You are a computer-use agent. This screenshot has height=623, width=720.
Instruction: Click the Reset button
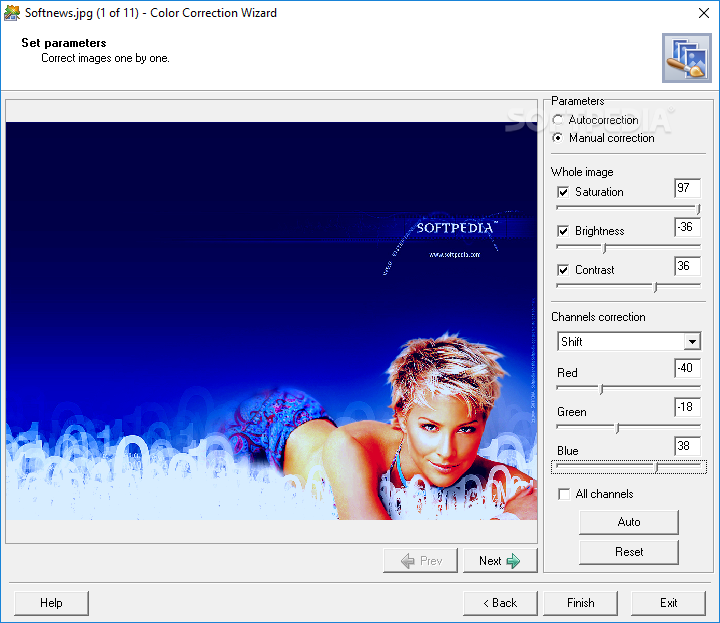629,552
